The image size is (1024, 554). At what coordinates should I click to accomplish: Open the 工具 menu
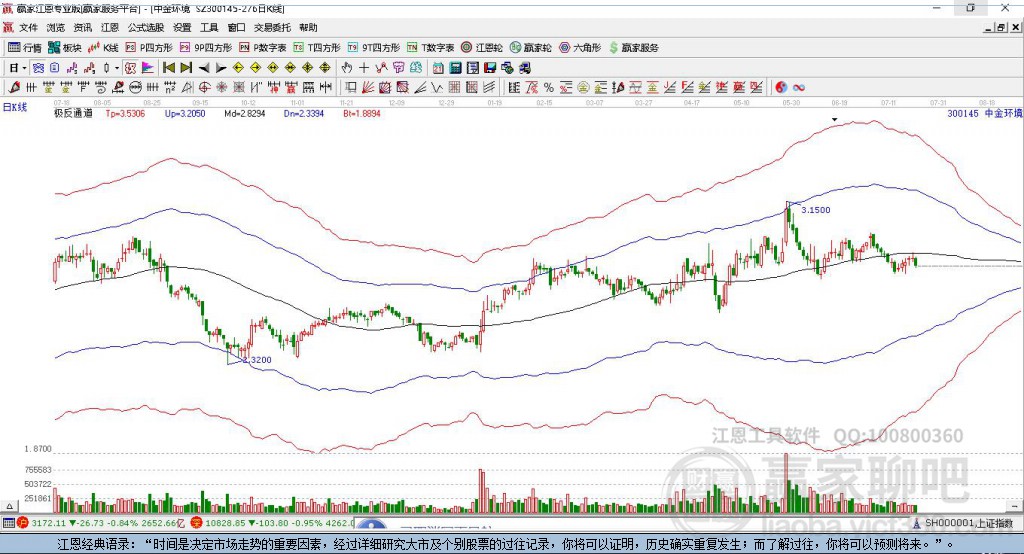pos(209,27)
